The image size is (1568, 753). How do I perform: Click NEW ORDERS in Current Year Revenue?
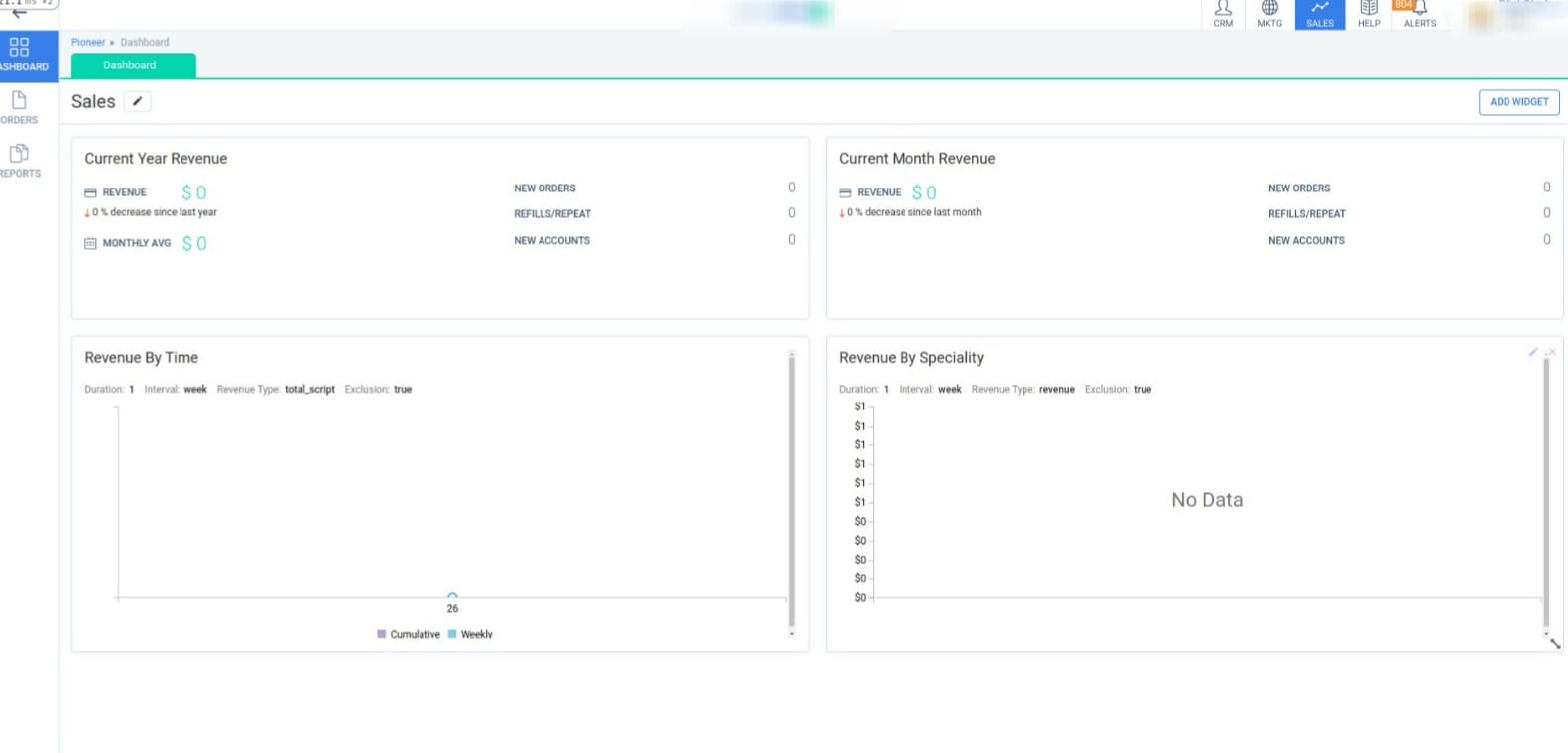tap(544, 188)
